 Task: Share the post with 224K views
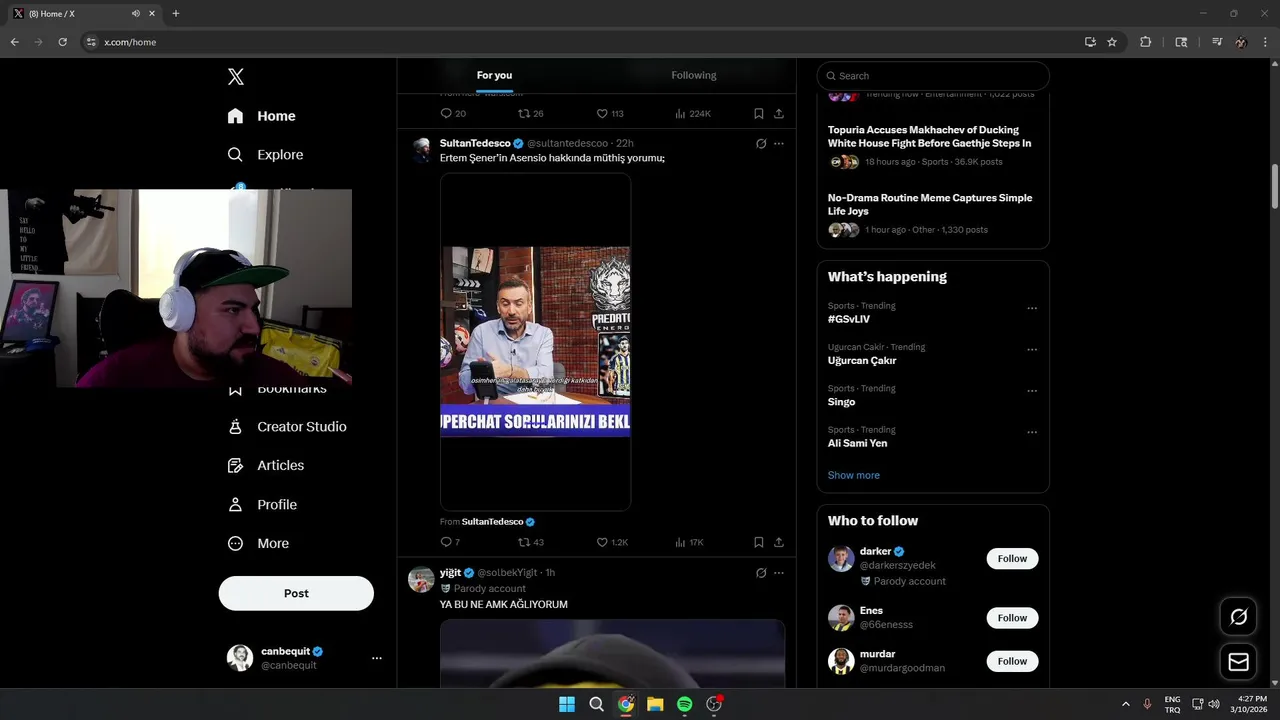click(x=779, y=114)
